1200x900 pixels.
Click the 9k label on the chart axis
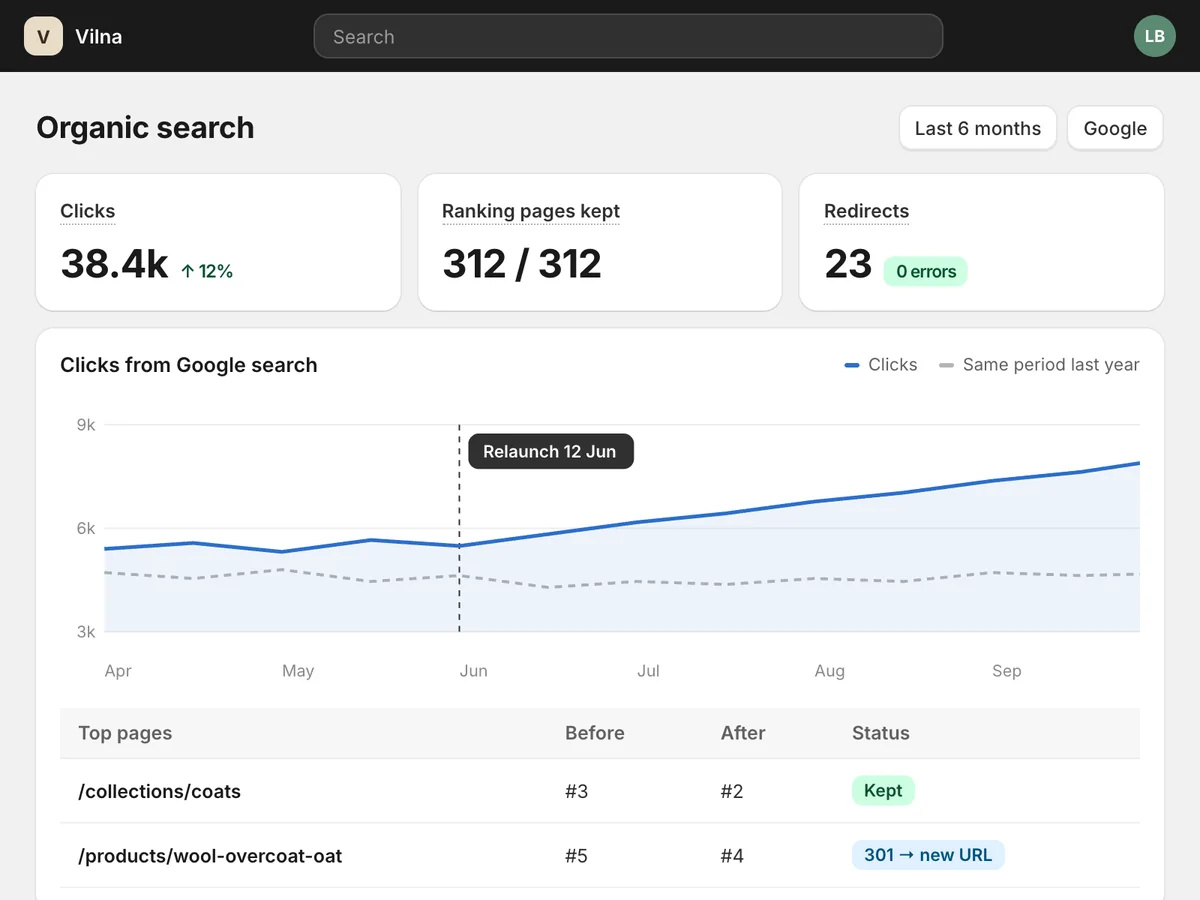coord(86,425)
